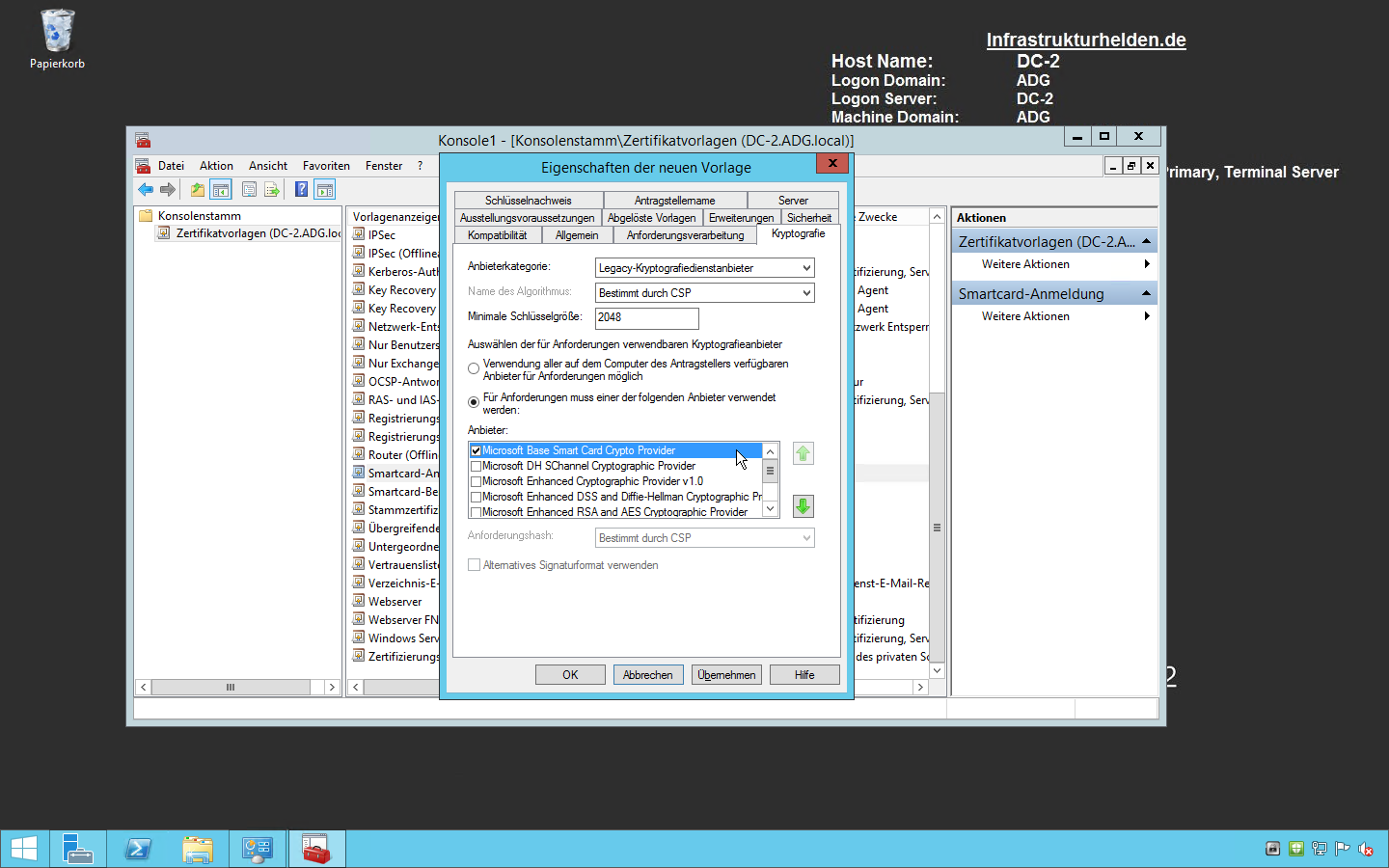Open the Windows Start button

click(x=24, y=849)
